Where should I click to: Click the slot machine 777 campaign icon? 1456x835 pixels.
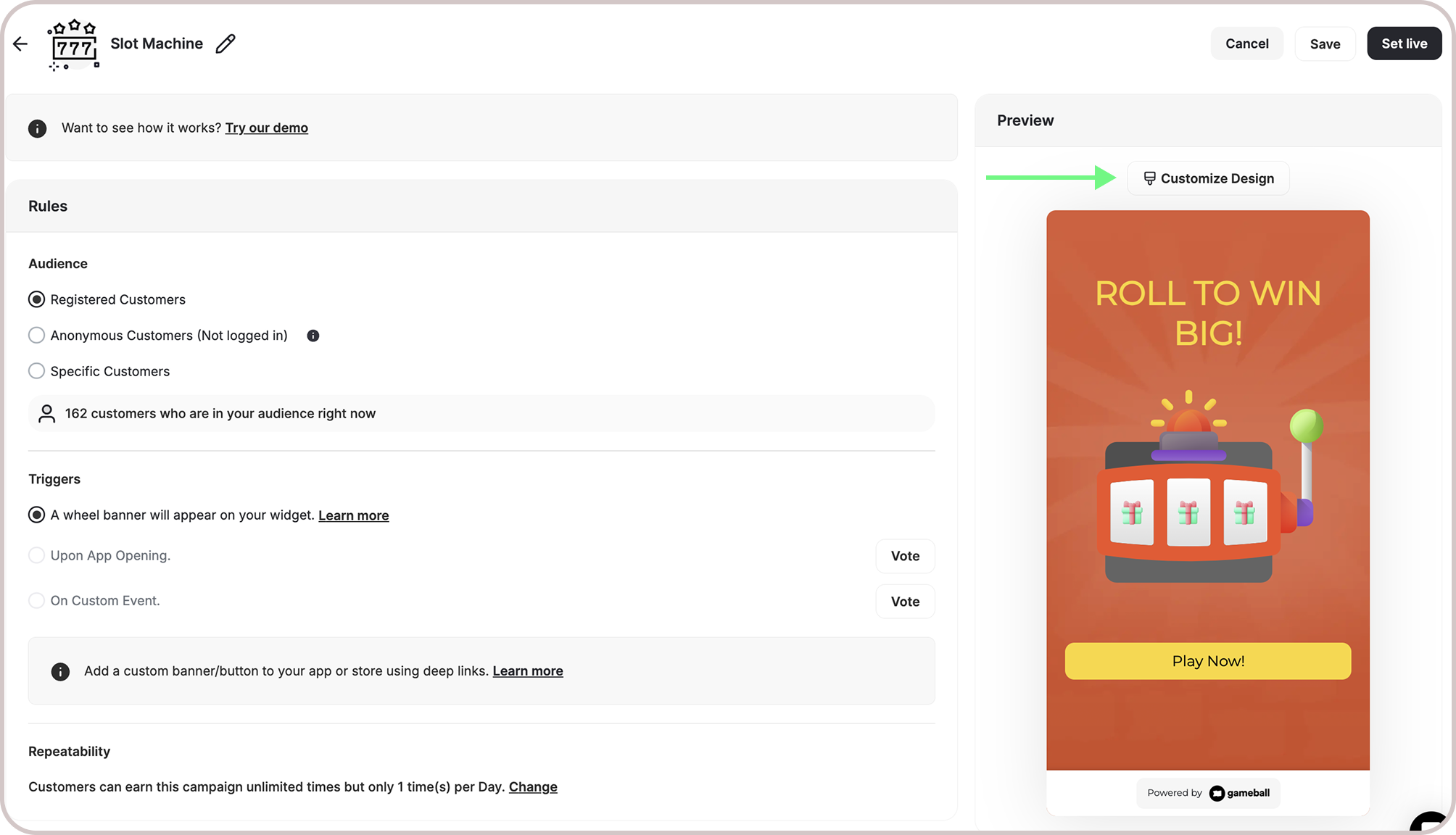pos(73,45)
